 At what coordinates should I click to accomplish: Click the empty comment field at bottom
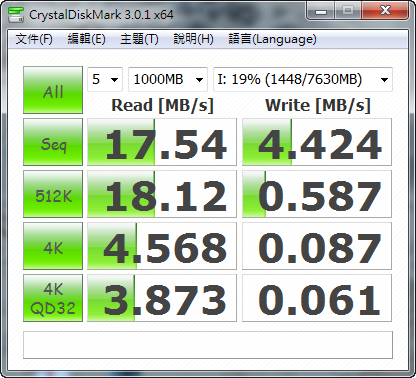208,345
